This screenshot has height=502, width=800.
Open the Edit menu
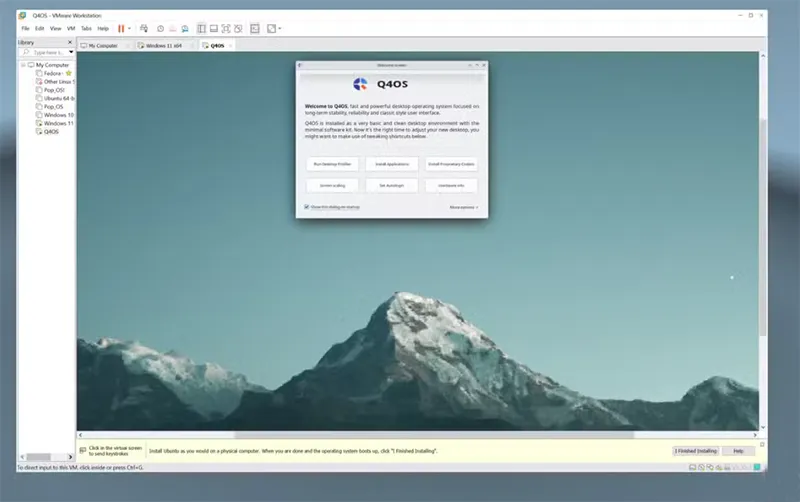click(x=39, y=29)
